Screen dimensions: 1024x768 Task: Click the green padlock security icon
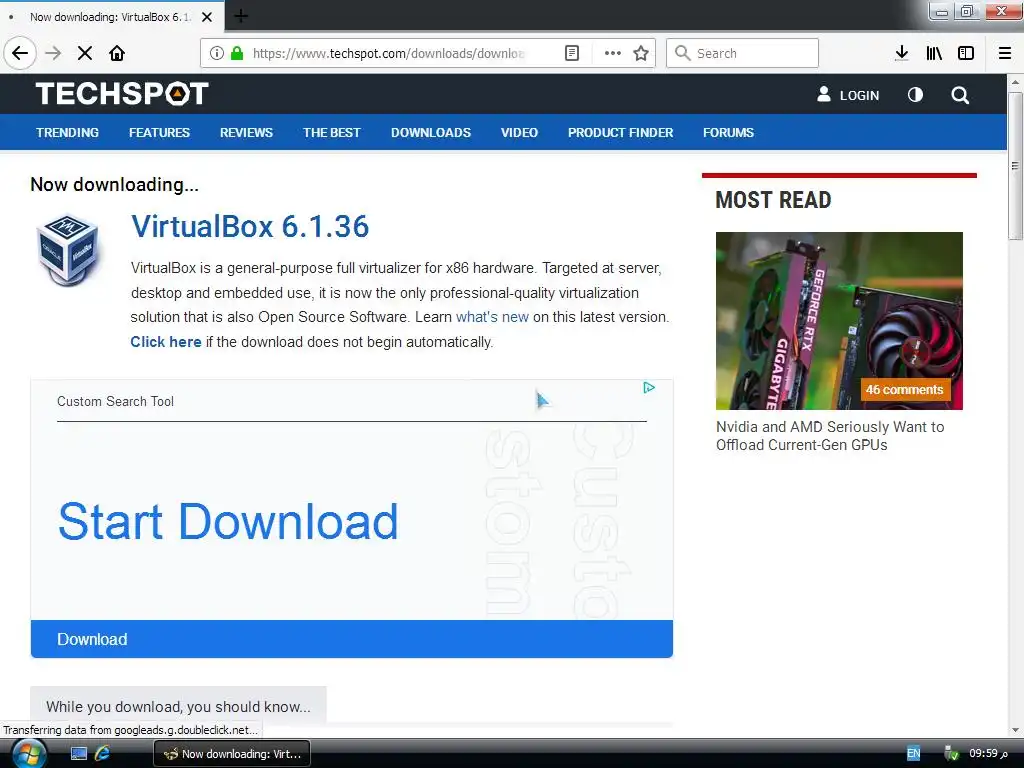[x=237, y=53]
